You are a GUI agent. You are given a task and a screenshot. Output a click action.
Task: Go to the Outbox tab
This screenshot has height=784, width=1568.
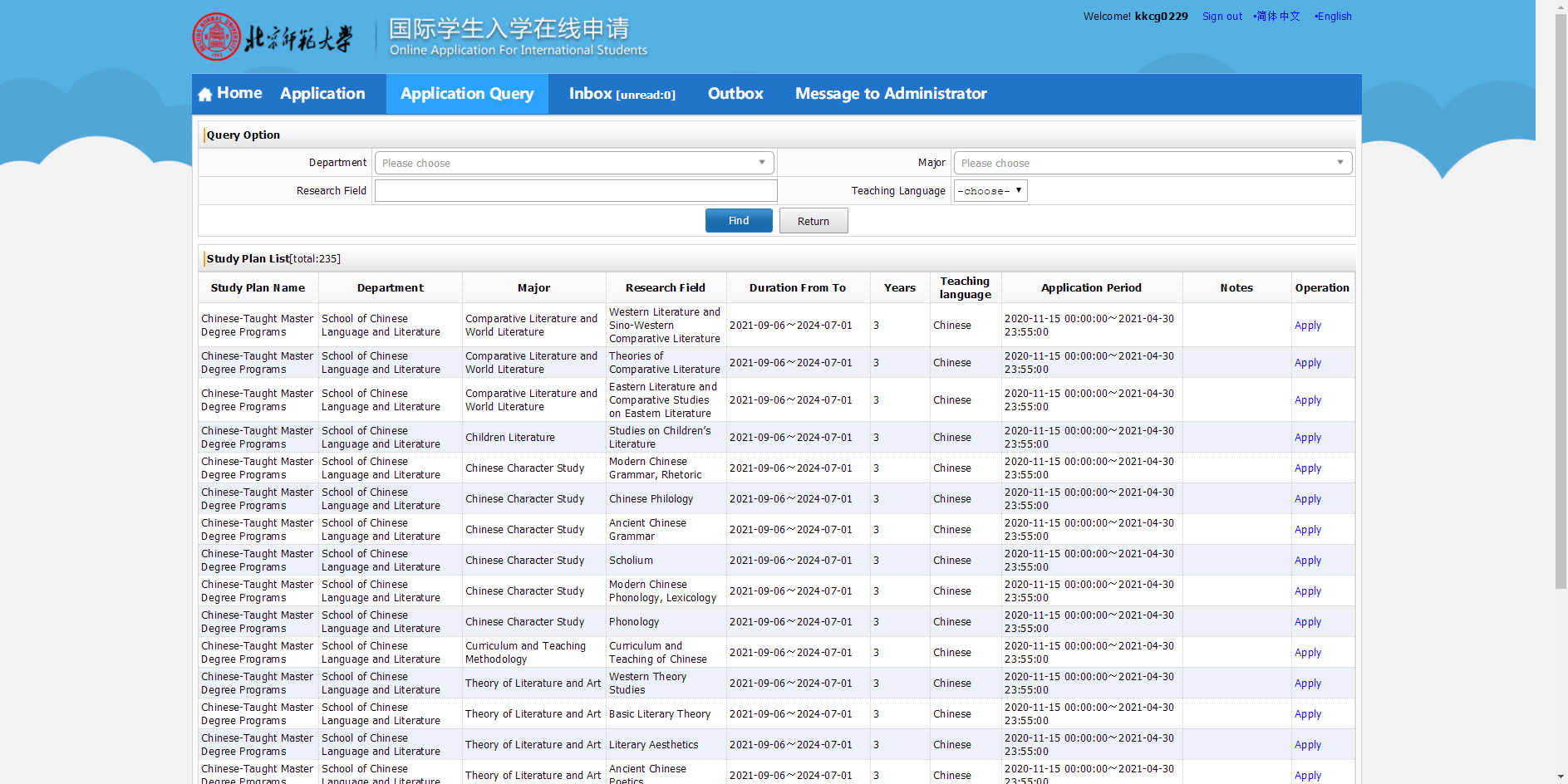click(735, 94)
